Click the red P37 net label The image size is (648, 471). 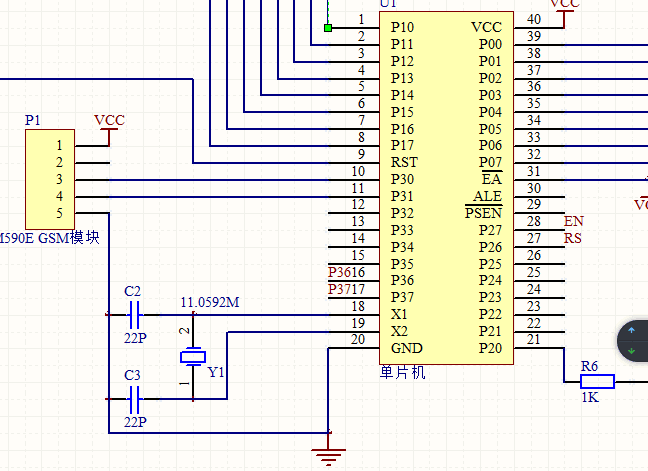point(338,289)
